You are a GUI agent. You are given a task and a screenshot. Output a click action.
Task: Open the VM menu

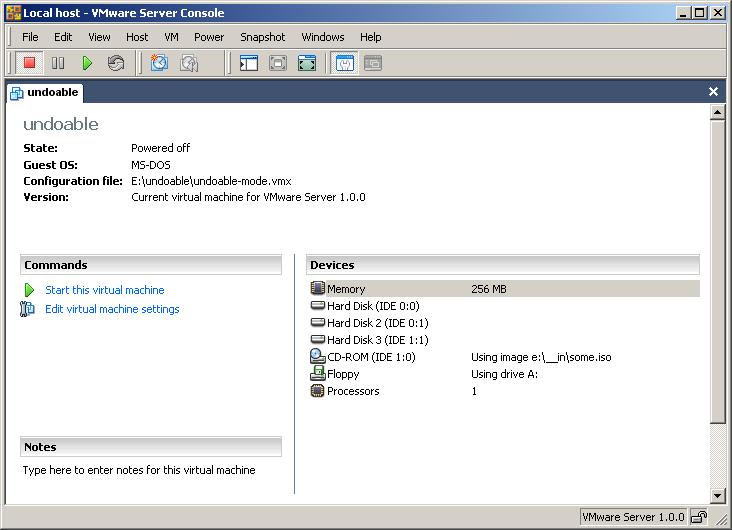171,37
